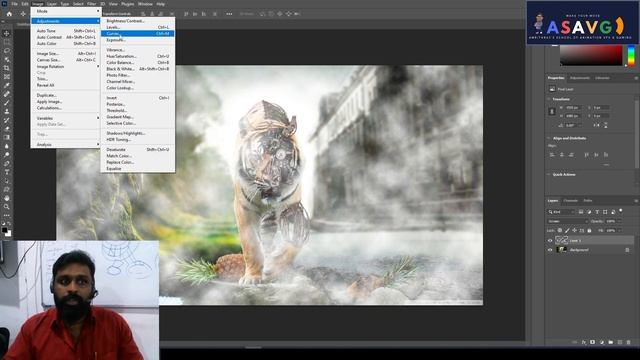Collapse the Quick Actions section

click(549, 174)
